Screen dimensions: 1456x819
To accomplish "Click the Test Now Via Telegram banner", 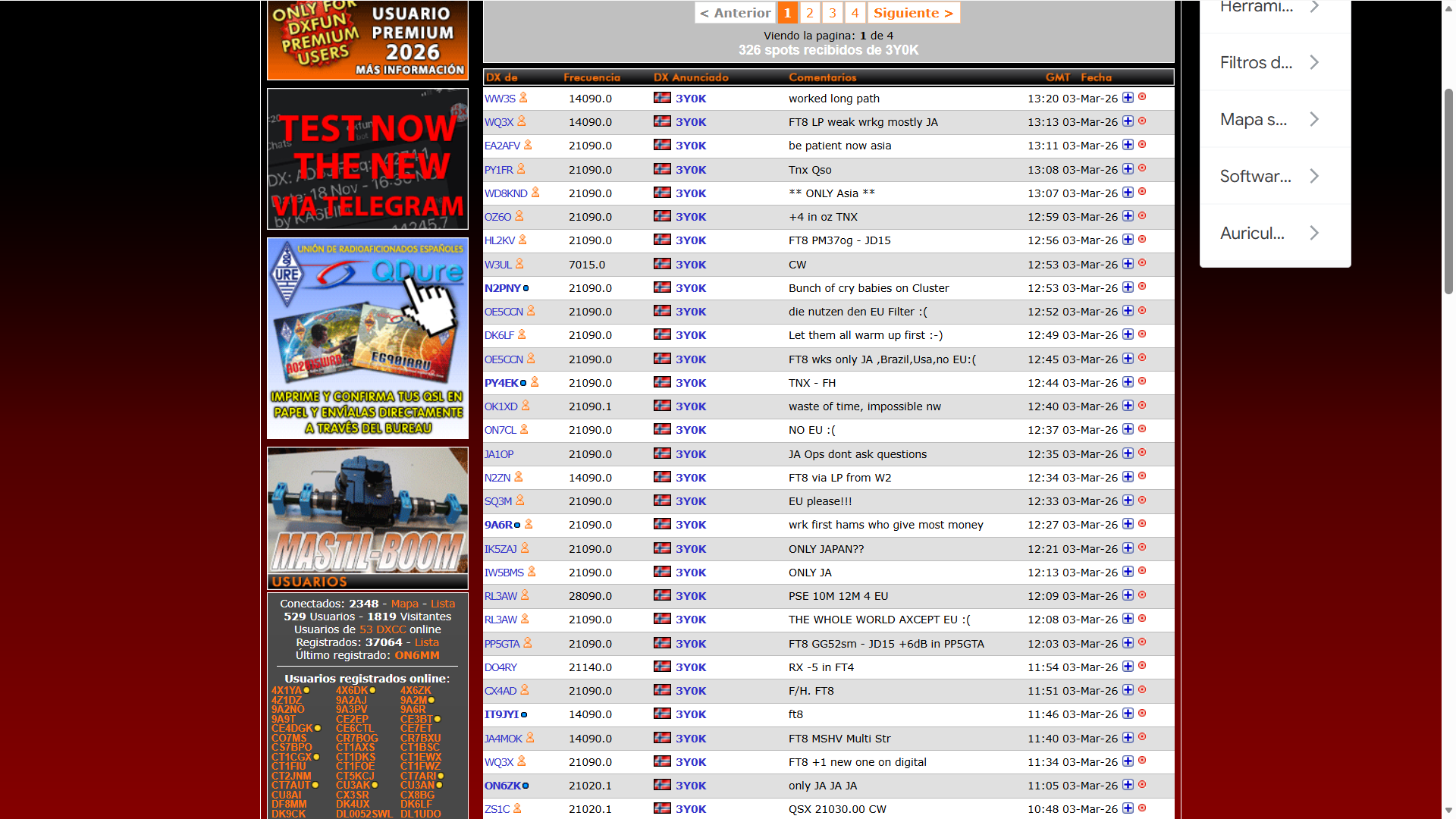I will click(x=368, y=159).
